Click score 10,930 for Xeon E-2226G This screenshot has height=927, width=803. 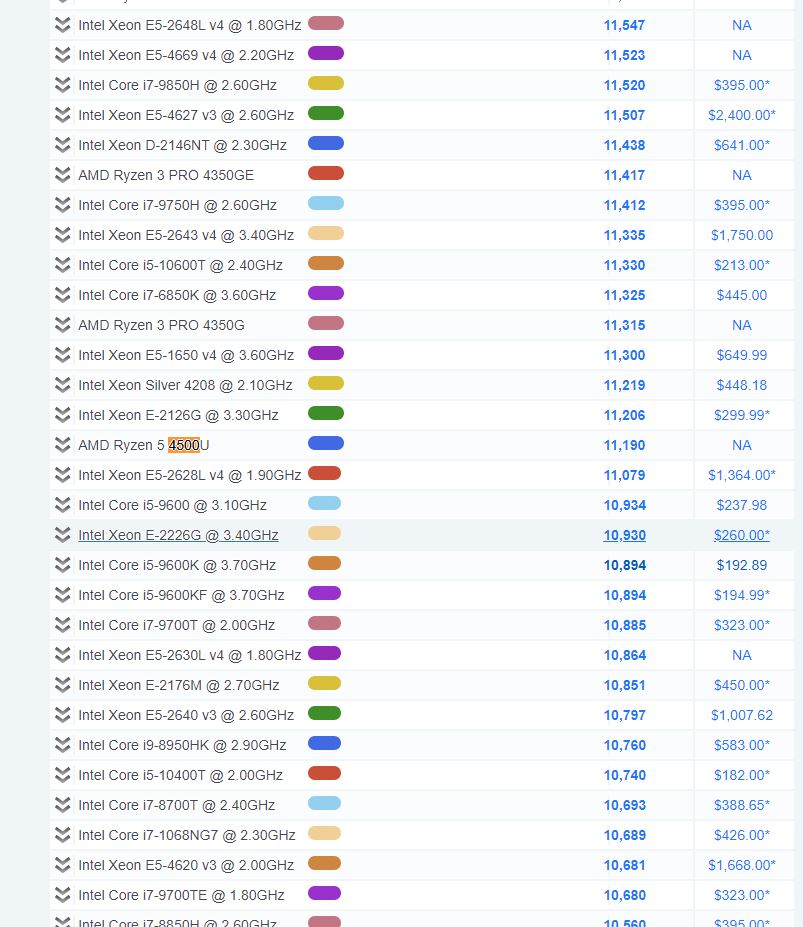[624, 535]
